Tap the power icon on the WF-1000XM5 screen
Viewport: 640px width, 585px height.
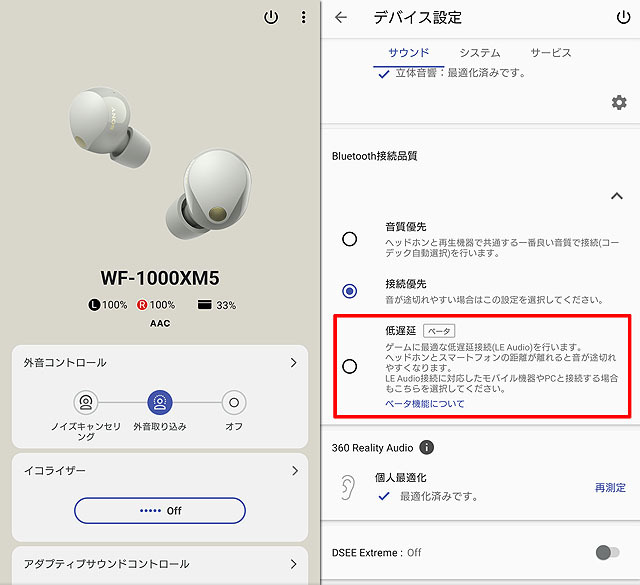(271, 17)
